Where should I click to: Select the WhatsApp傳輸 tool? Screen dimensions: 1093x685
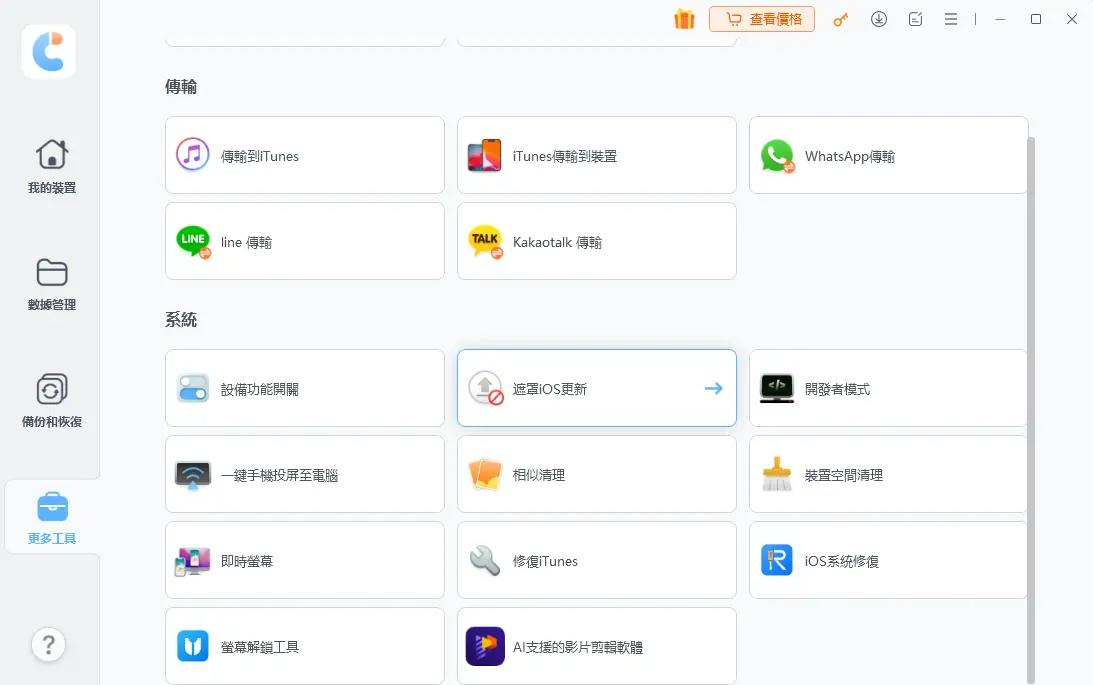pyautogui.click(x=888, y=155)
